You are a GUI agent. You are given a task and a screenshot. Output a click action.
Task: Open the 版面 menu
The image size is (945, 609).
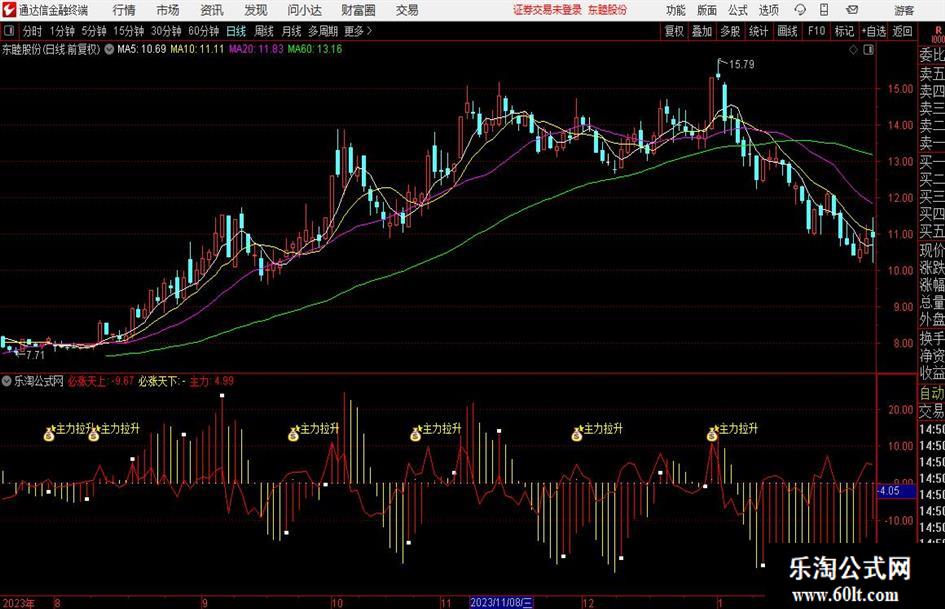707,10
